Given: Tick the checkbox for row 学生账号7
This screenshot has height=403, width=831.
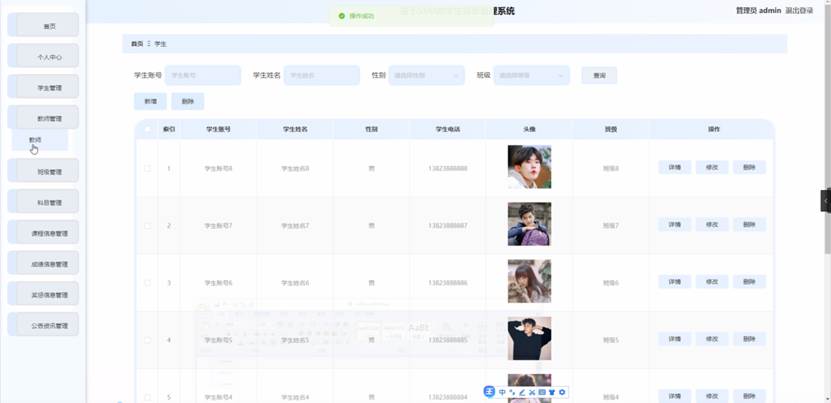Looking at the screenshot, I should (x=147, y=225).
